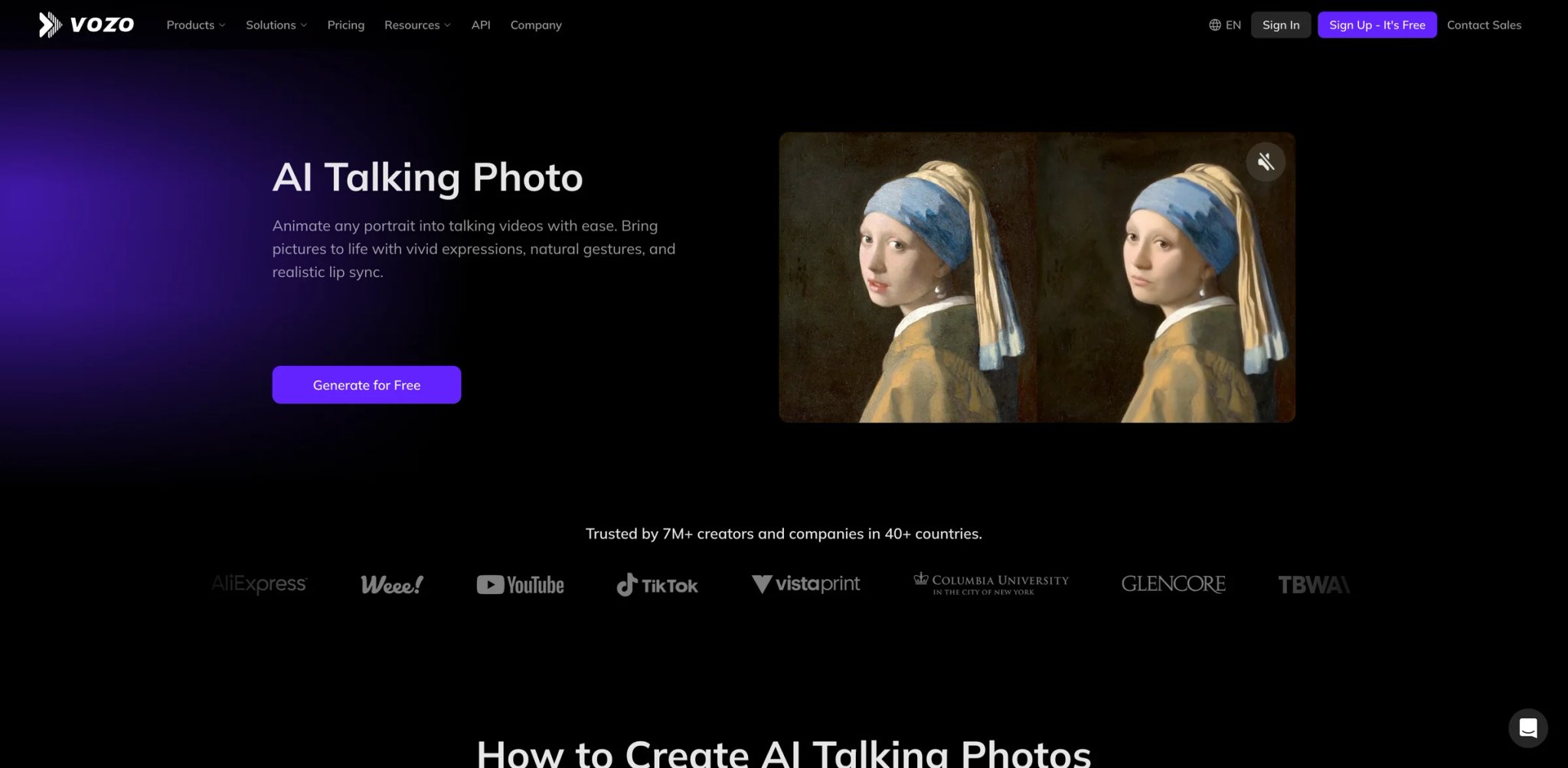This screenshot has height=768, width=1568.
Task: Unmute the video with the speaker icon
Action: click(x=1266, y=162)
